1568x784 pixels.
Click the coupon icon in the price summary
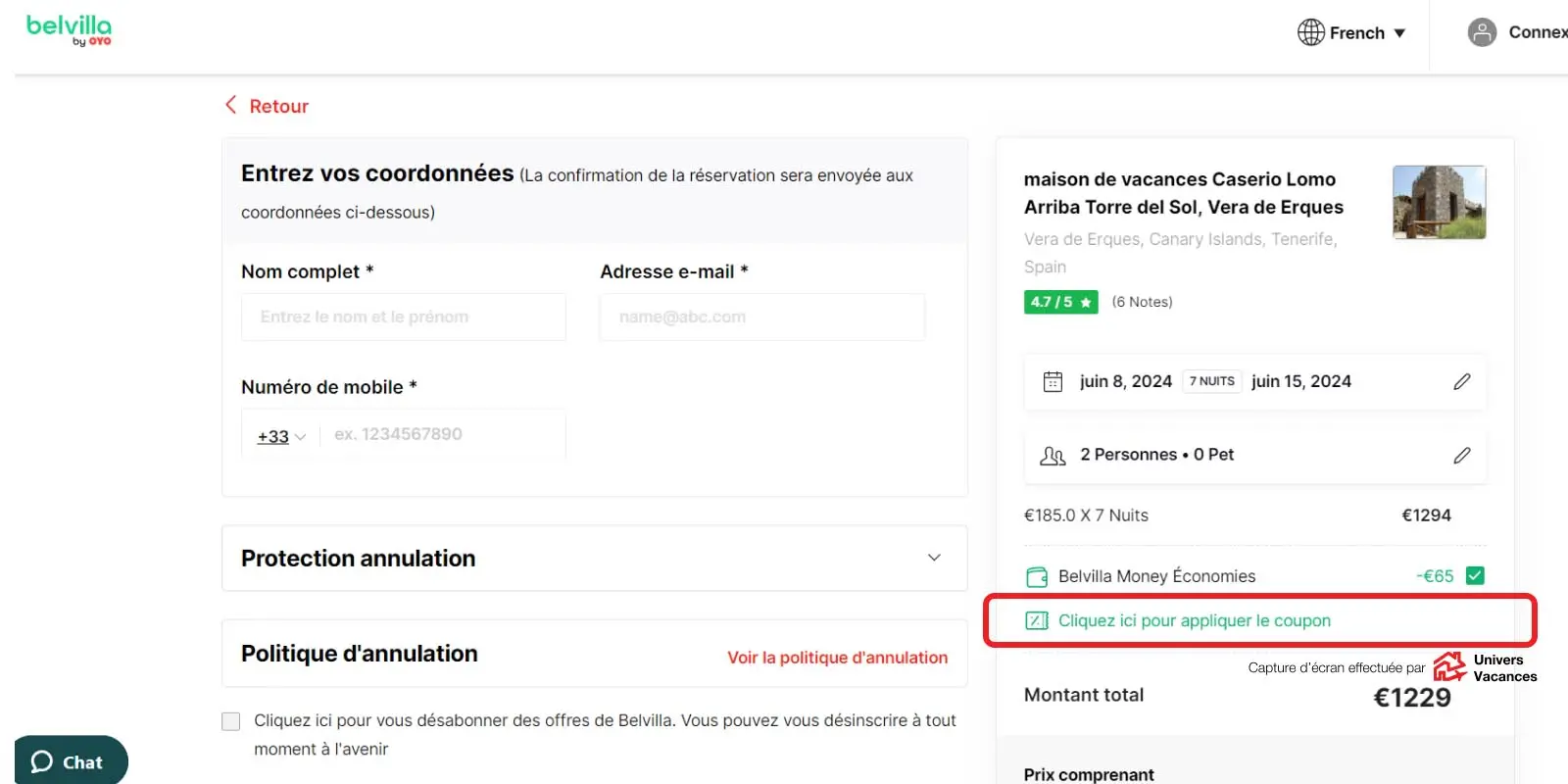point(1036,620)
